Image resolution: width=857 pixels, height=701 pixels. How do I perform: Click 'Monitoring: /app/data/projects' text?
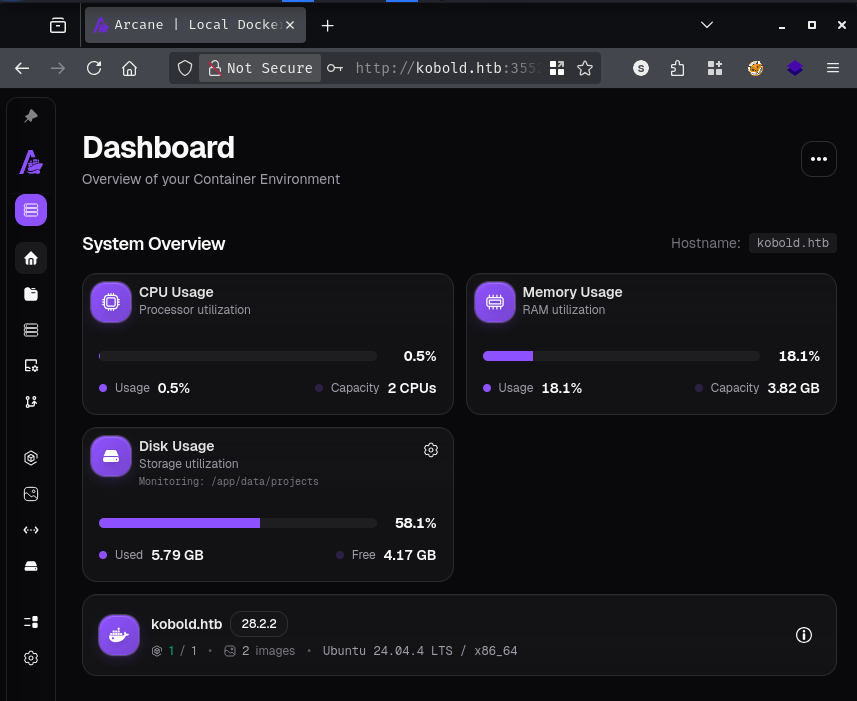point(228,481)
